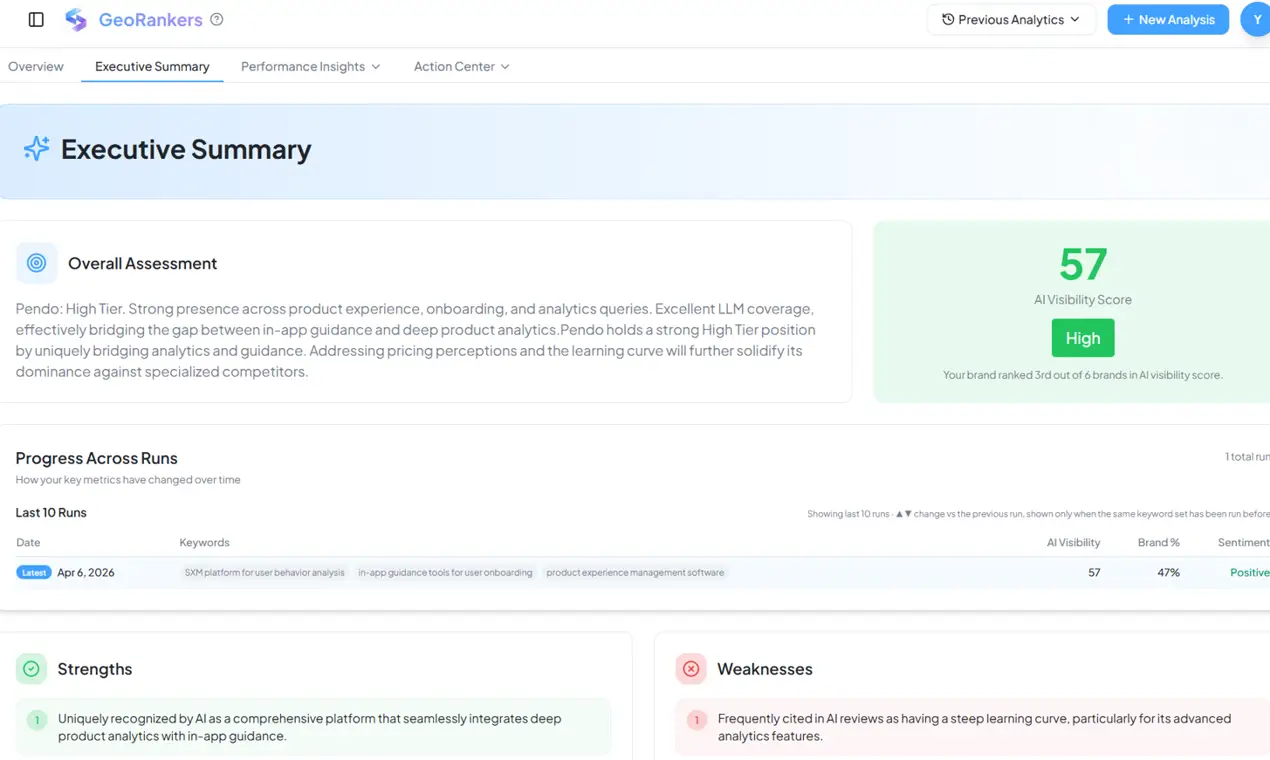Image resolution: width=1270 pixels, height=760 pixels.
Task: Expand the Action Center chevron
Action: tap(505, 66)
